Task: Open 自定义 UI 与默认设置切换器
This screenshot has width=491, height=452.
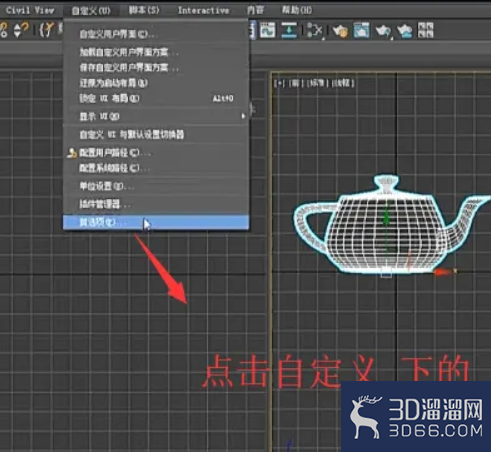Action: [156, 134]
